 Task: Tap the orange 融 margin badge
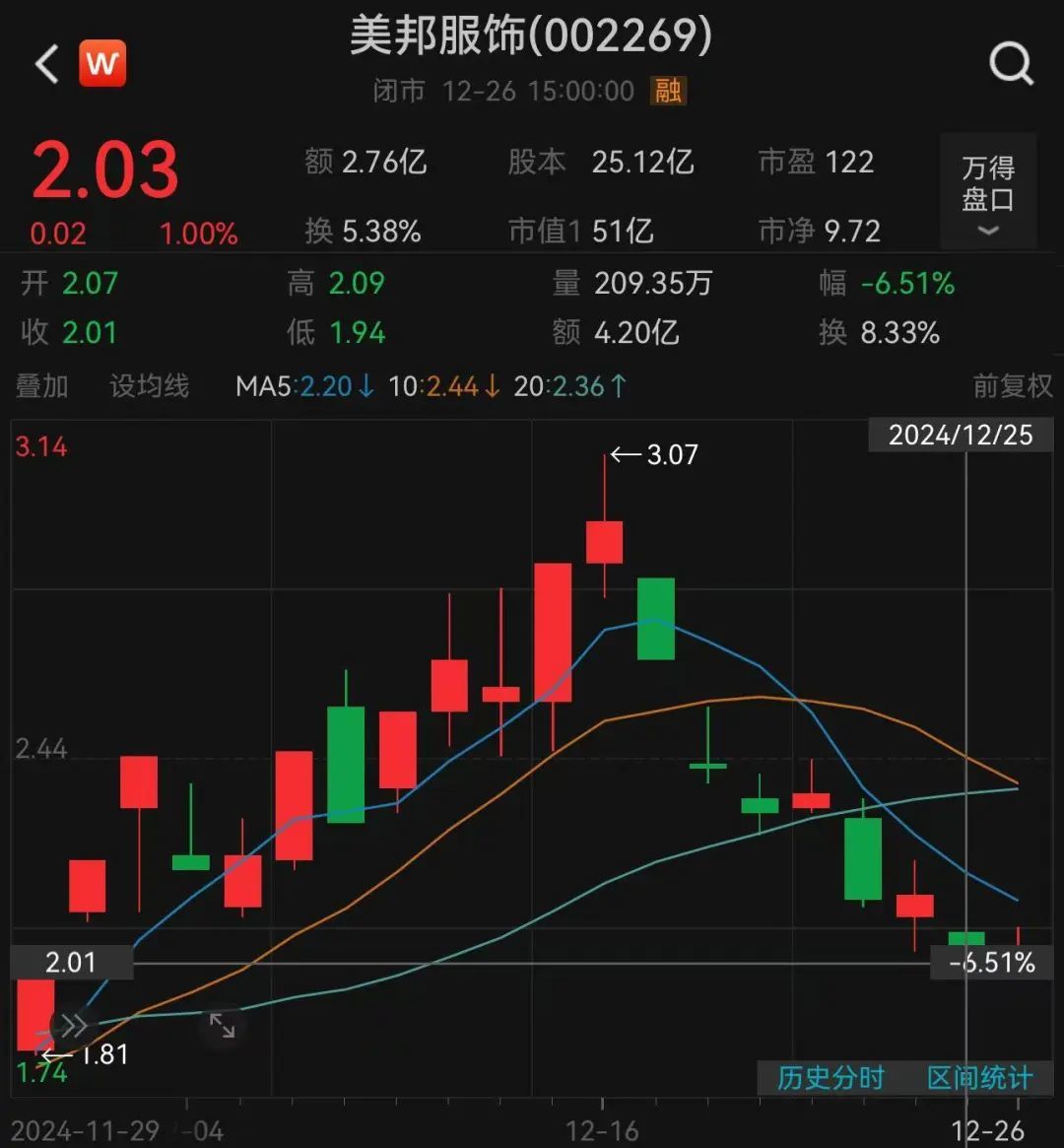[x=668, y=92]
